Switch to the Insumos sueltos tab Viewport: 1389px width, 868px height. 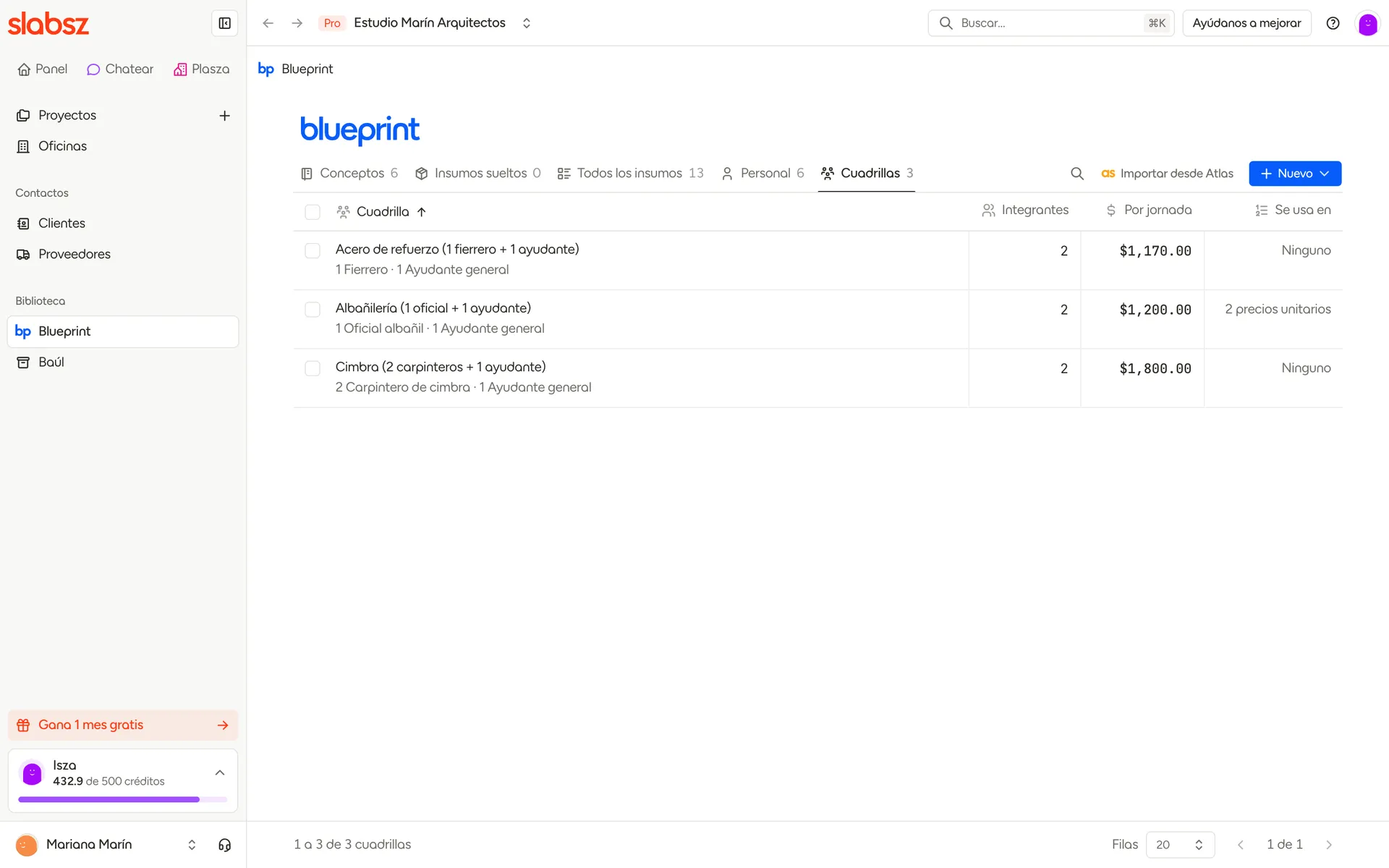[478, 174]
